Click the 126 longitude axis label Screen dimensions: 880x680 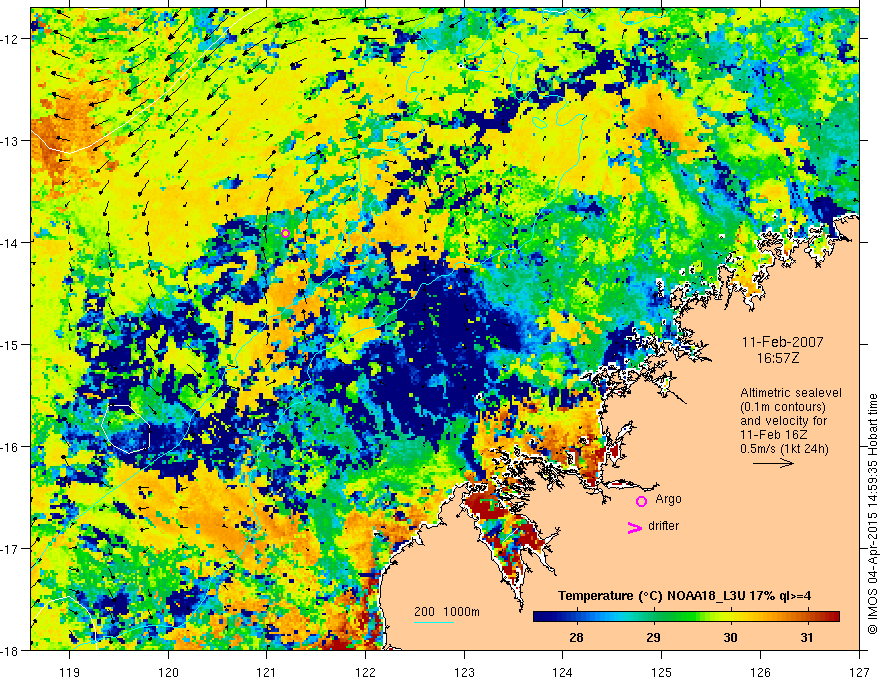tap(760, 672)
